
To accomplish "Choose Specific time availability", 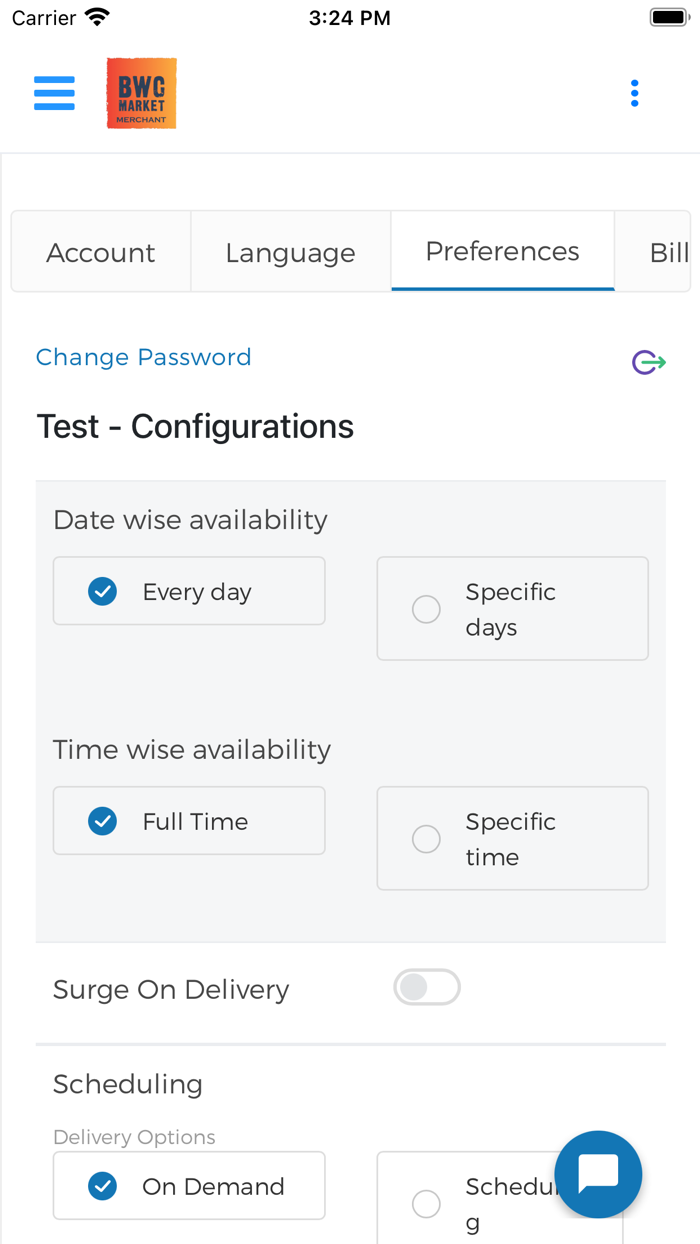I will (x=512, y=839).
